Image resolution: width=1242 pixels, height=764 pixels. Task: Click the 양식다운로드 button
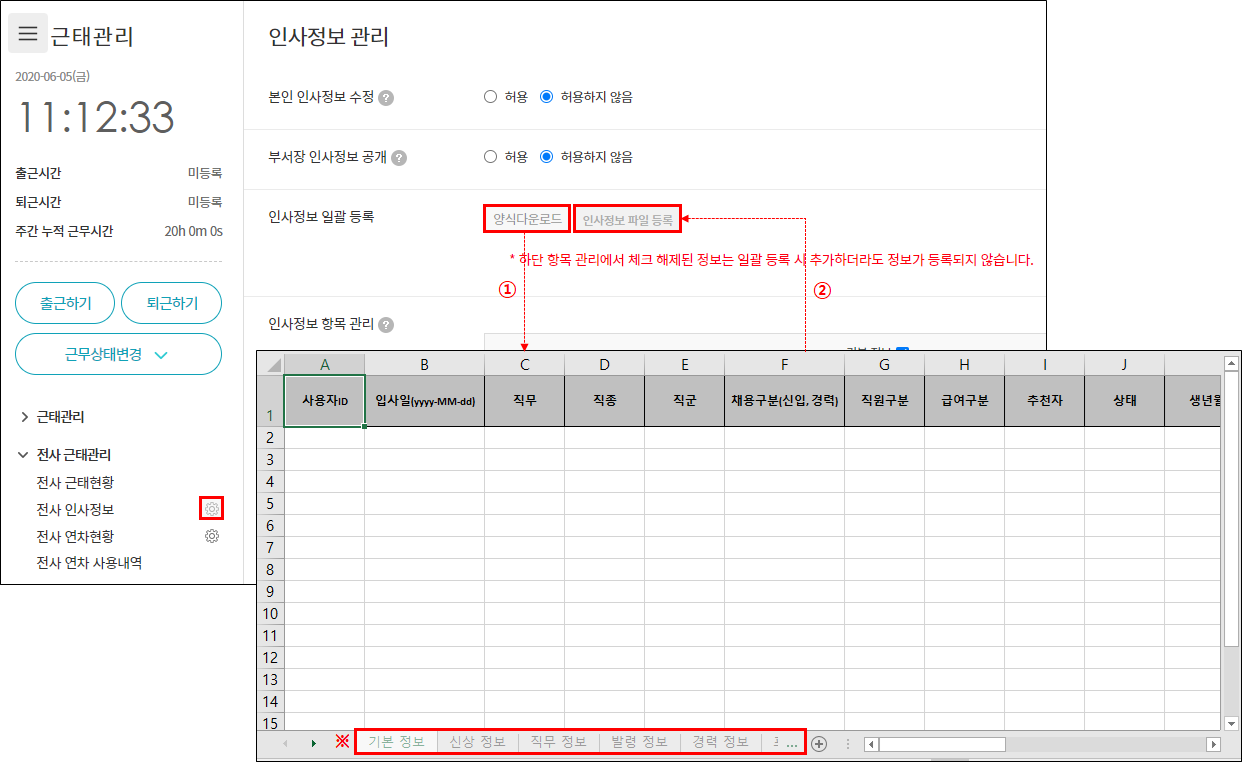tap(527, 219)
